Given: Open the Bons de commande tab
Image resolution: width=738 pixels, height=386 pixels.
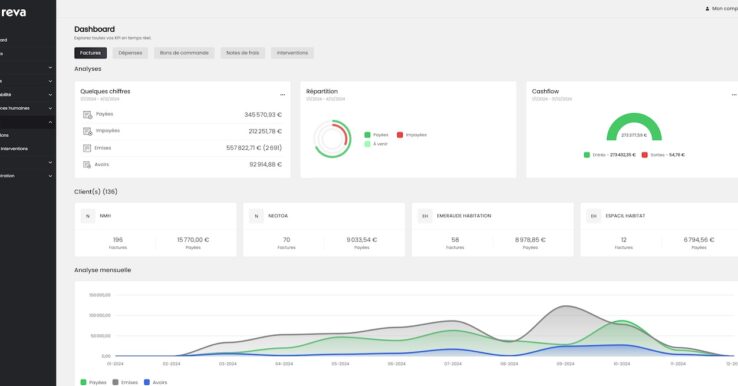Looking at the screenshot, I should (184, 53).
